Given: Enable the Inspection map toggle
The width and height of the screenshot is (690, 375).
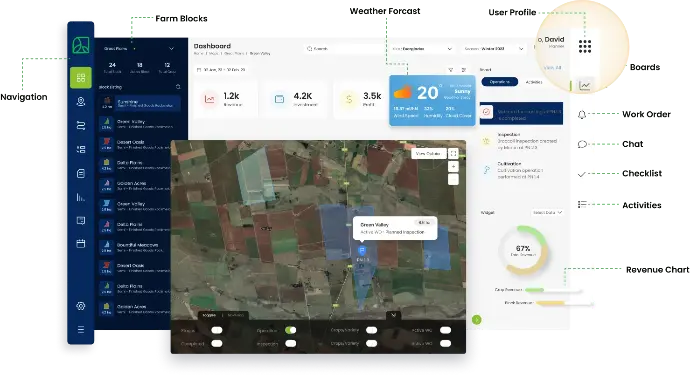Looking at the screenshot, I should [x=290, y=343].
